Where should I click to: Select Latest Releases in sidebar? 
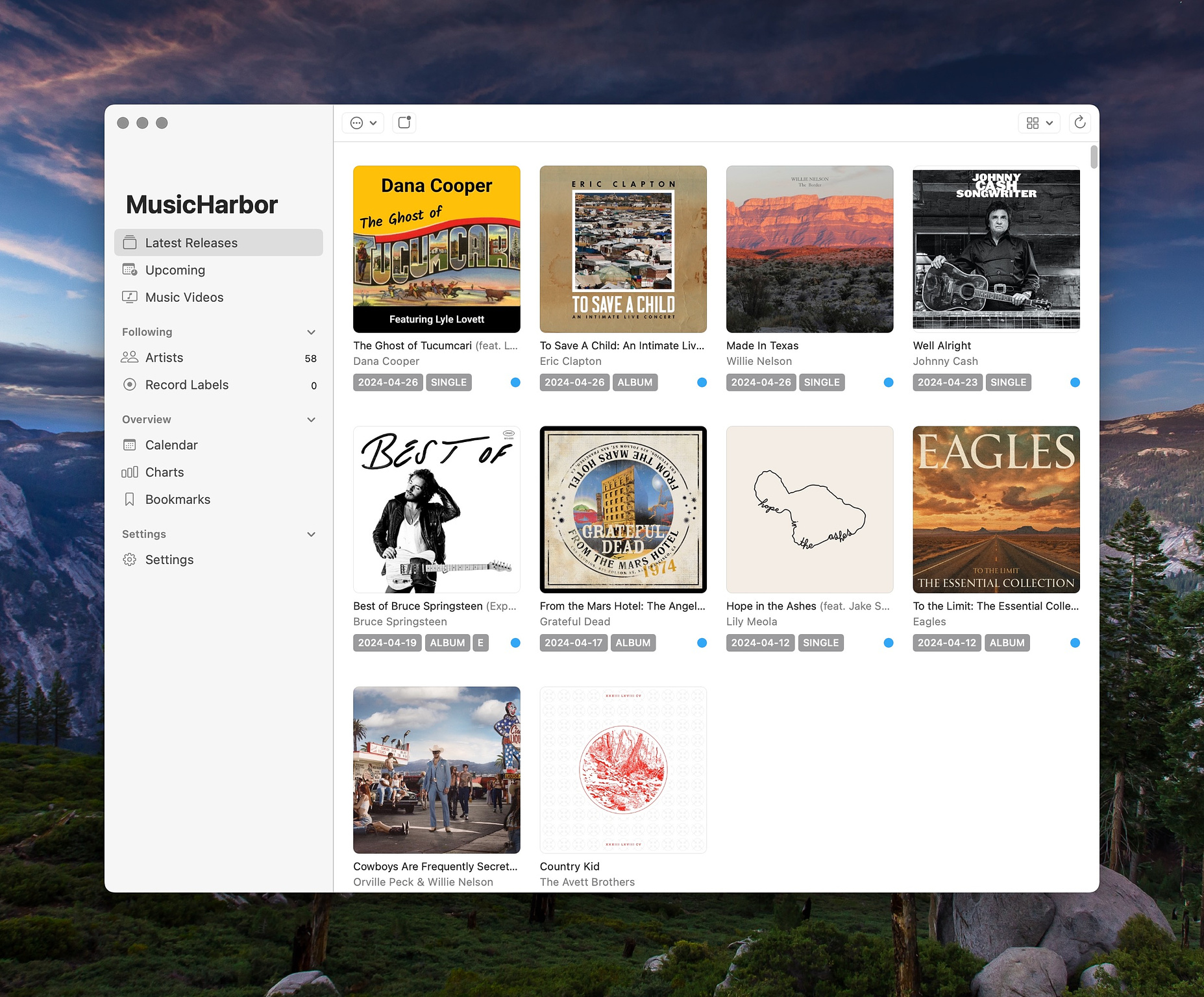219,243
